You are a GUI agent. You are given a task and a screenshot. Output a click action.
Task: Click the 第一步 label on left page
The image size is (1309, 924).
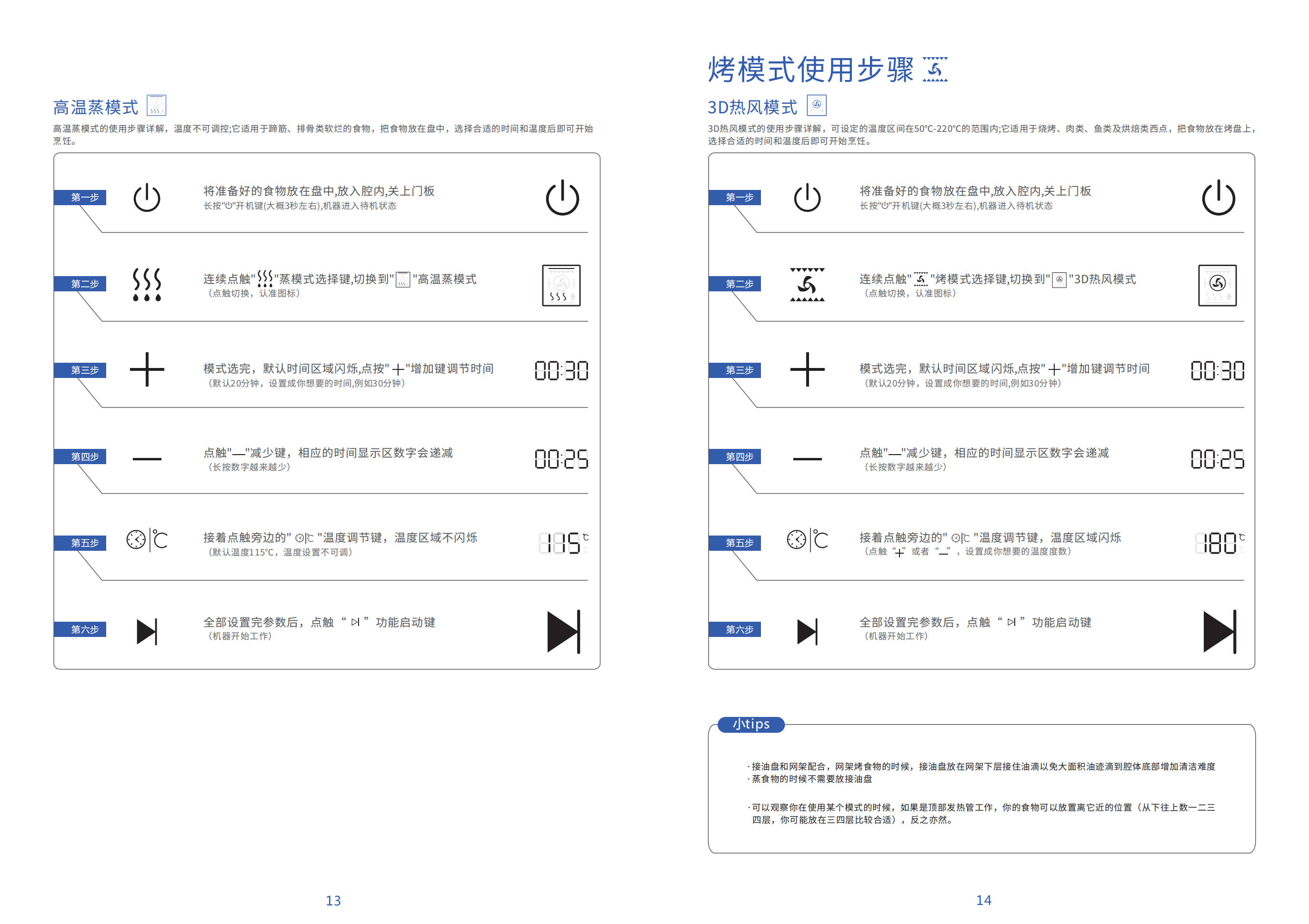(84, 197)
